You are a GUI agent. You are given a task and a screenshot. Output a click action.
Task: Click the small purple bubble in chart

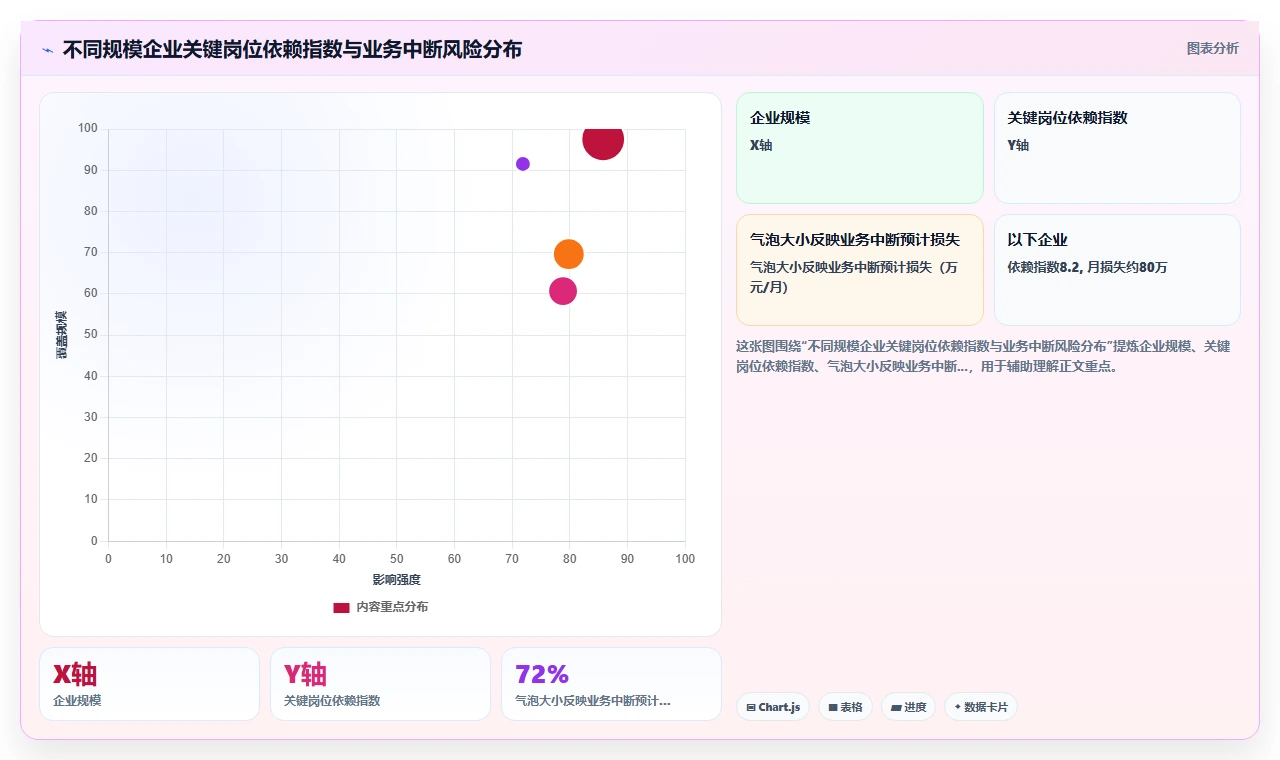tap(523, 164)
